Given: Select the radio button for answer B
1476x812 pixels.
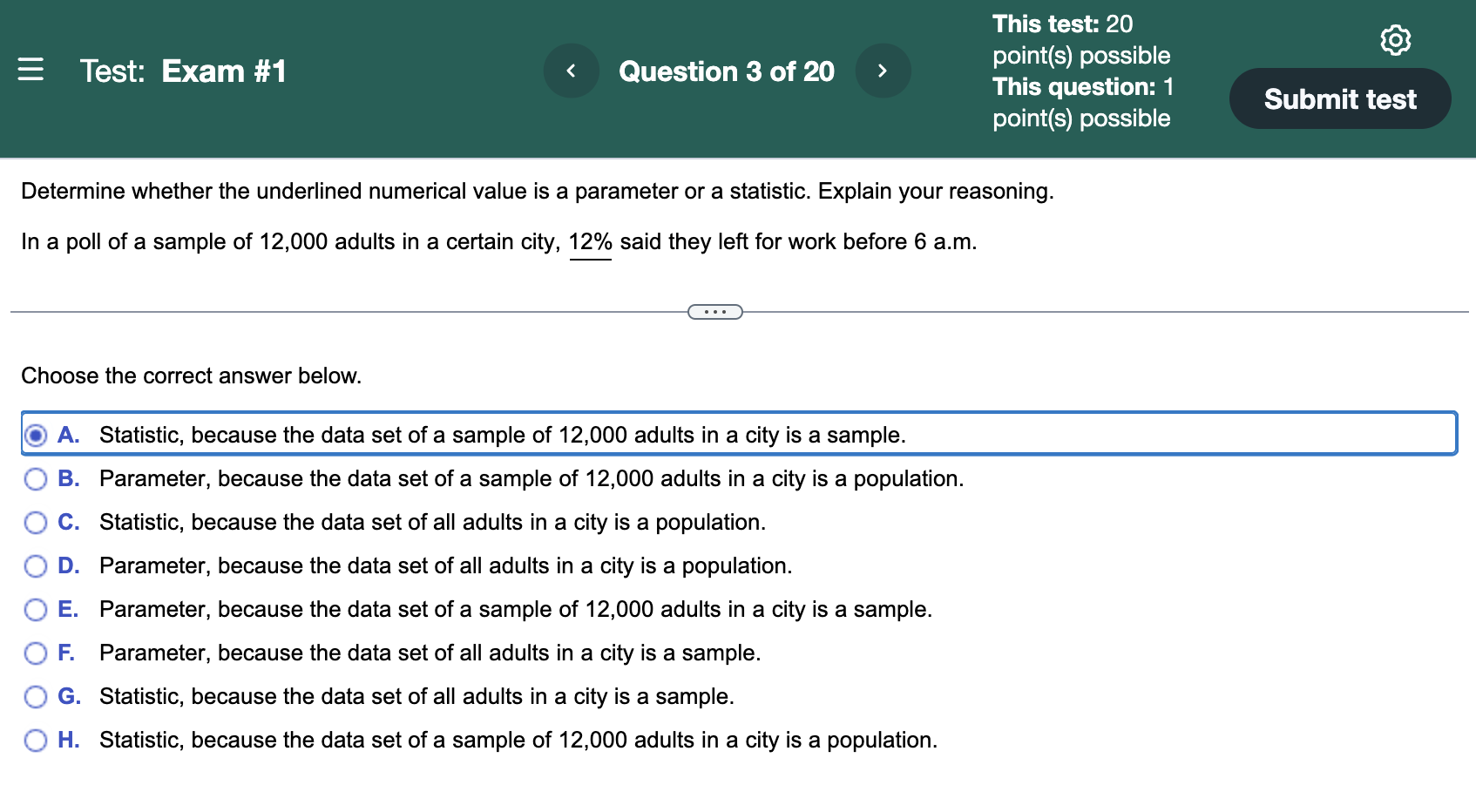Looking at the screenshot, I should (x=37, y=478).
